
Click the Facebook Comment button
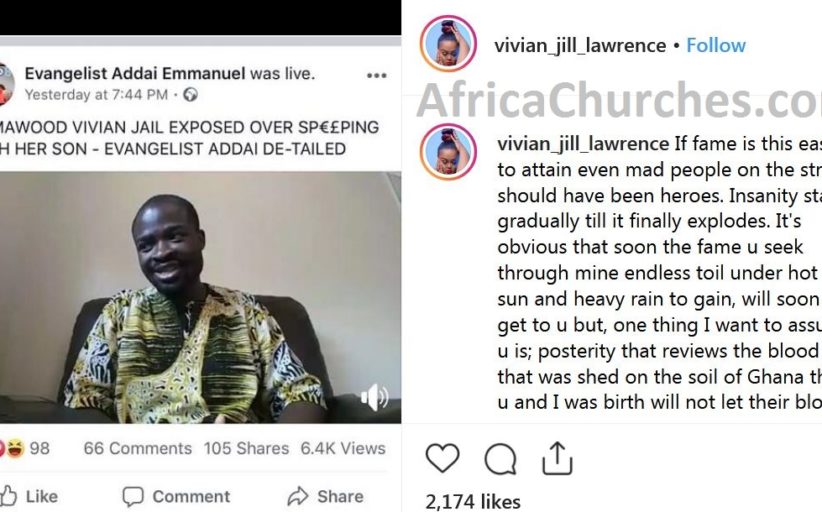[176, 496]
